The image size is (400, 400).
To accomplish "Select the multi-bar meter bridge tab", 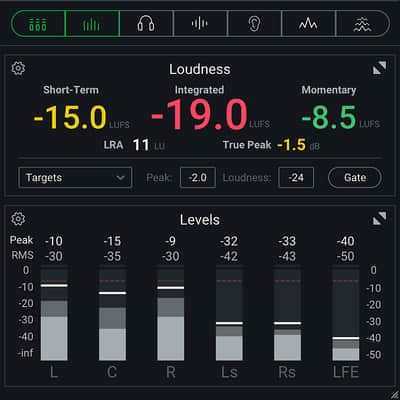I will pyautogui.click(x=38, y=23).
